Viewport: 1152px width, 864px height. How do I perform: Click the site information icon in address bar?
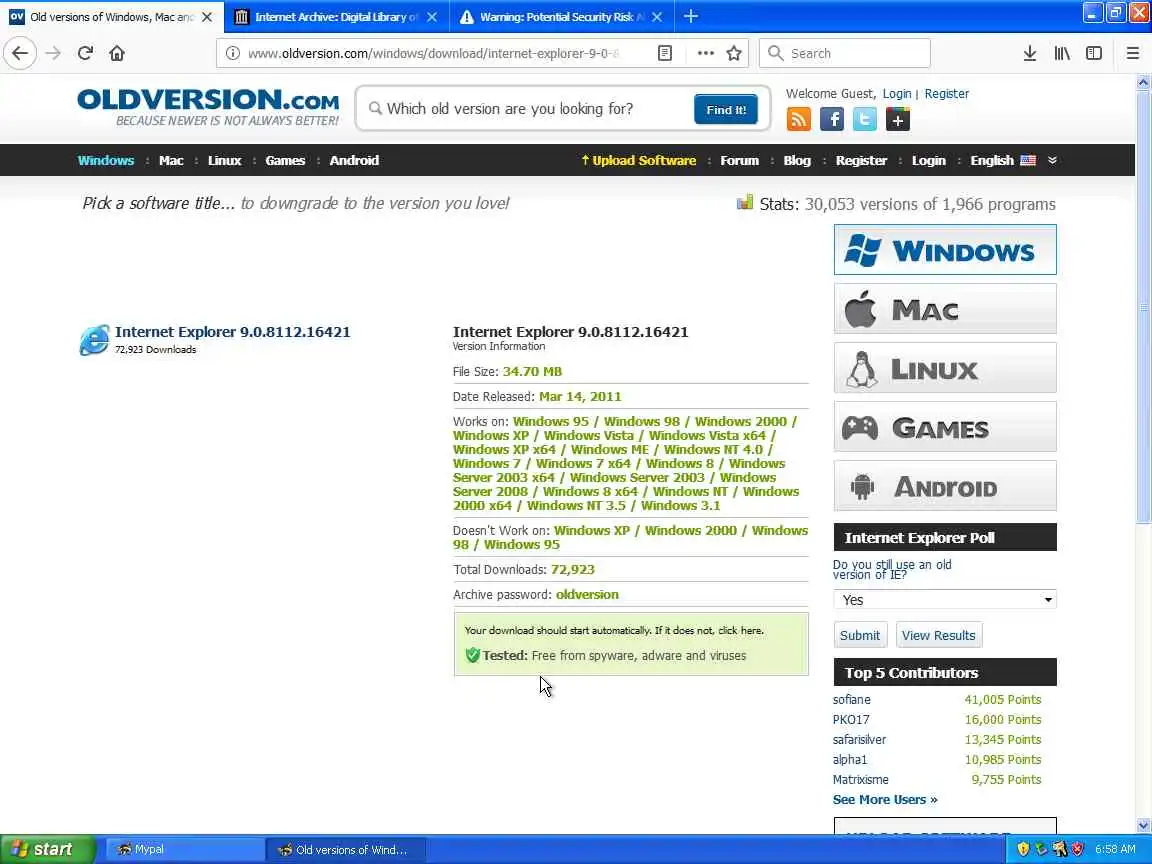coord(232,53)
